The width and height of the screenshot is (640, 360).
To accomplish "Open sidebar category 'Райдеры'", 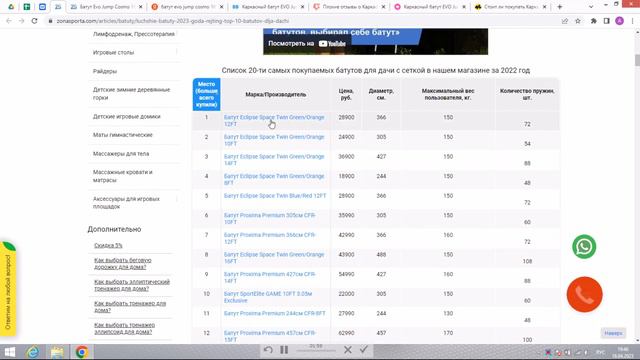I will (x=105, y=71).
